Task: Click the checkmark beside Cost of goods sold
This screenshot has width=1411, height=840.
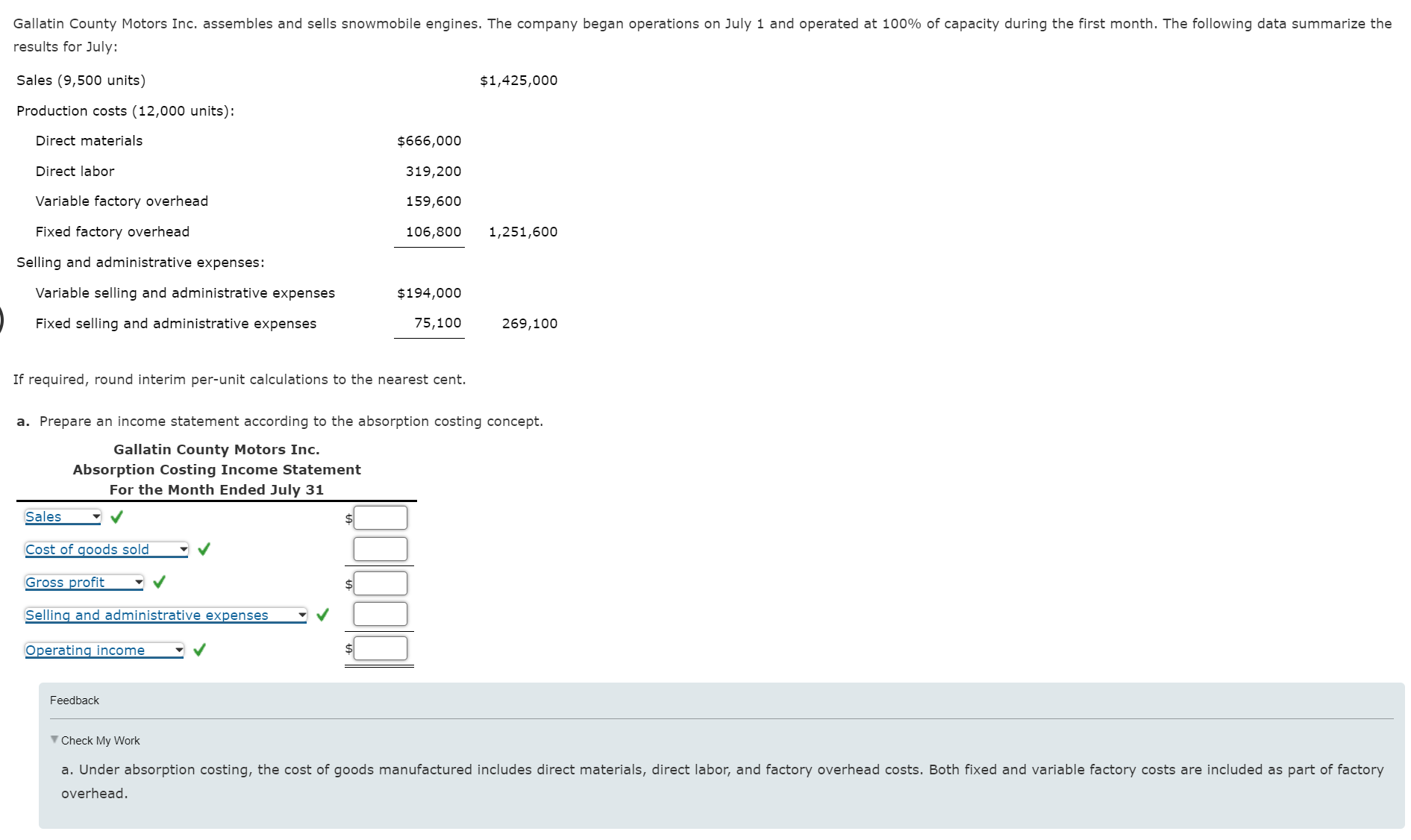Action: pos(204,549)
